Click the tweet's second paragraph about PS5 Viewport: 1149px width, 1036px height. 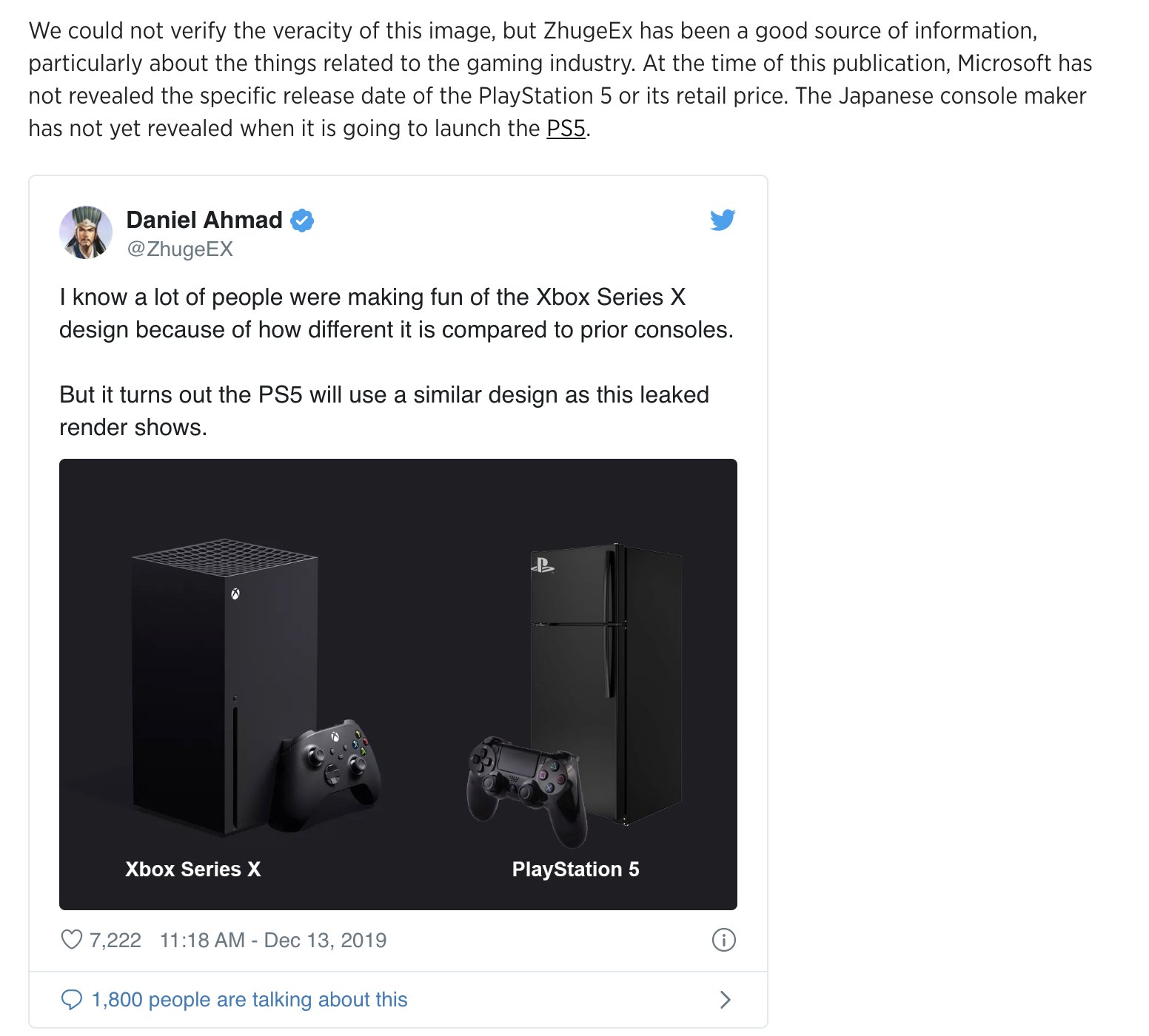pyautogui.click(x=383, y=411)
